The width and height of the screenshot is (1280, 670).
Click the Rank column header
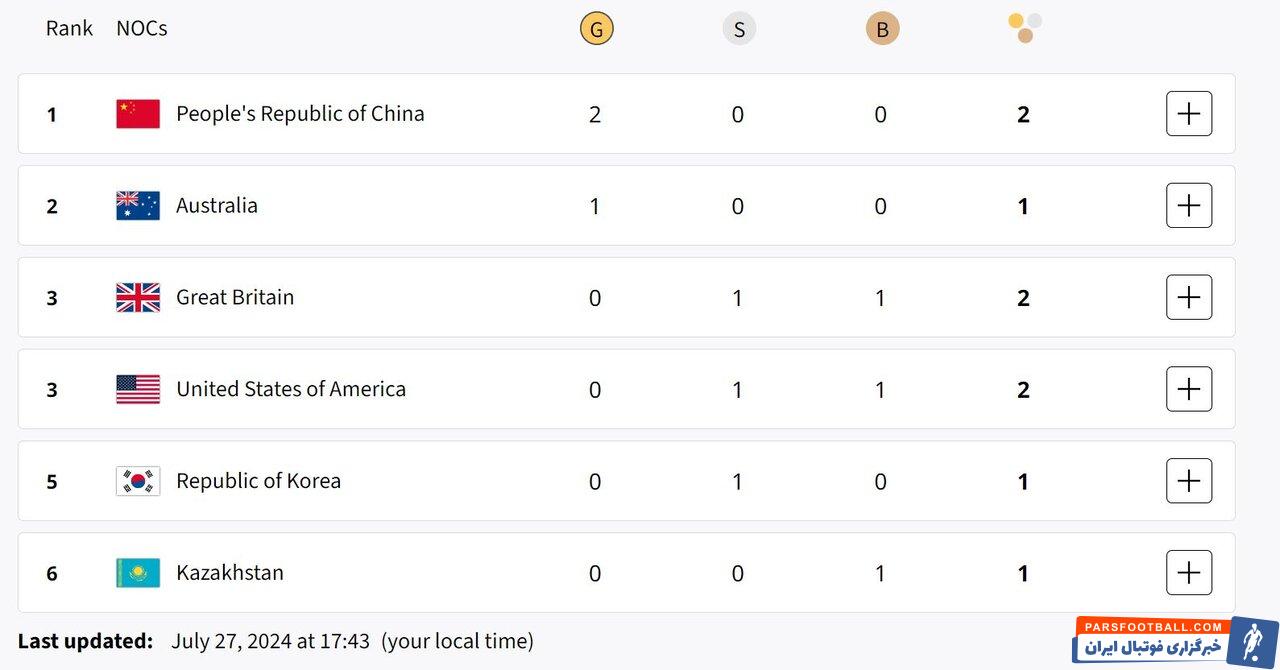69,28
